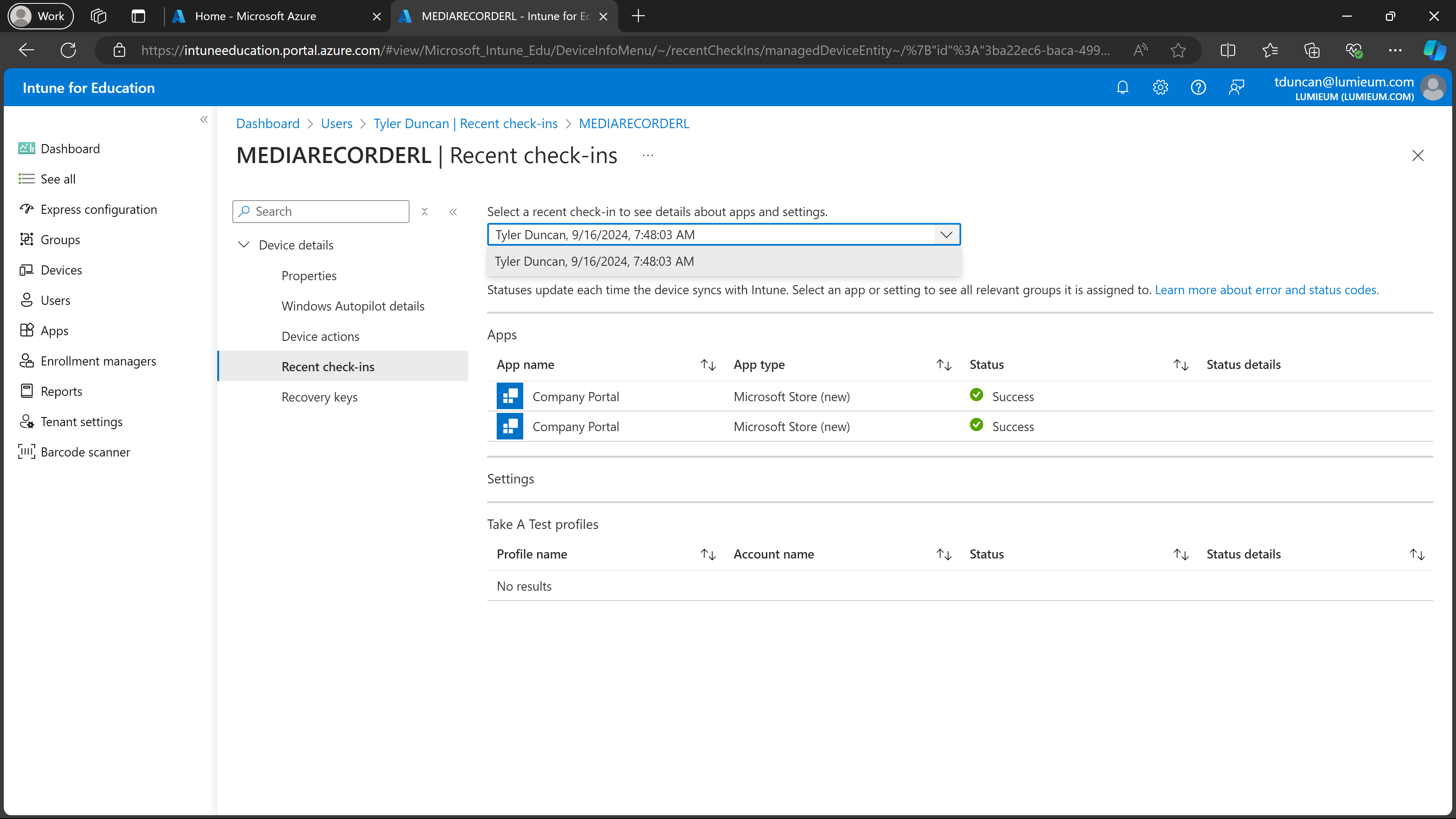Close the MEDIARECORDERL blade

(x=1418, y=155)
